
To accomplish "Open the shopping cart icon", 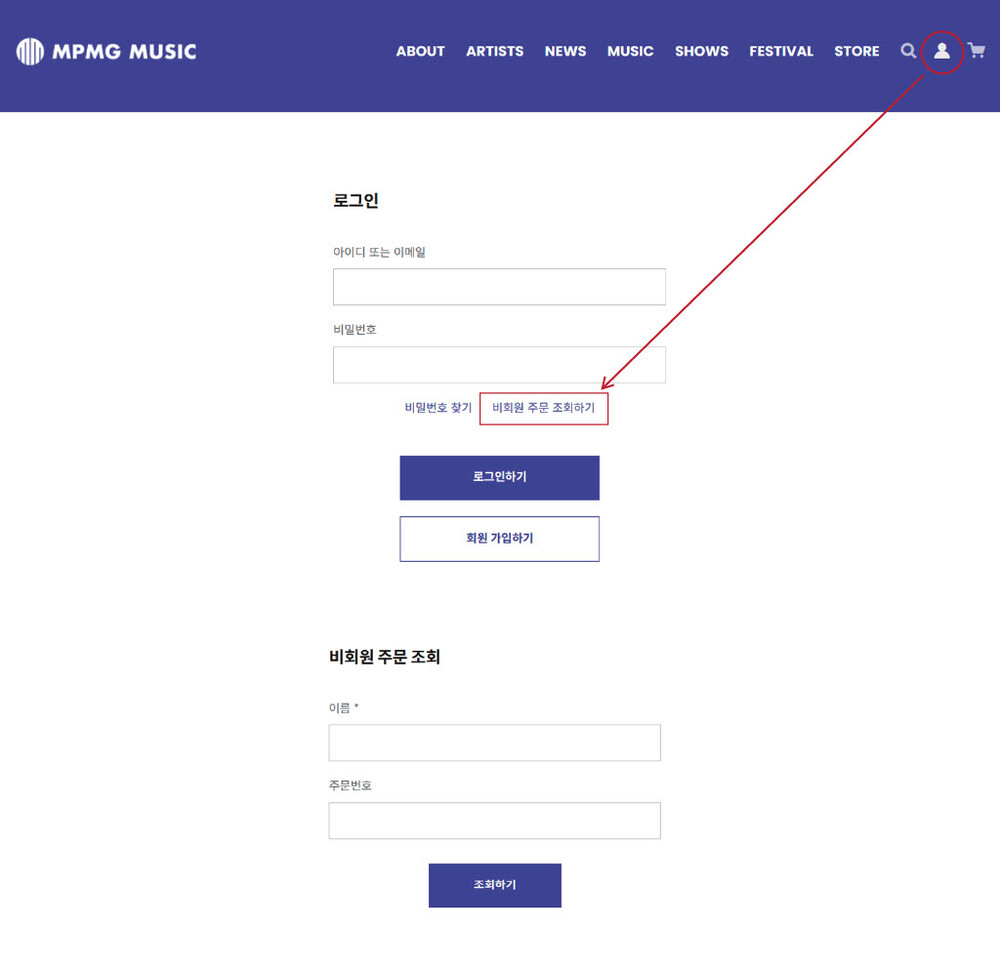I will [x=976, y=51].
